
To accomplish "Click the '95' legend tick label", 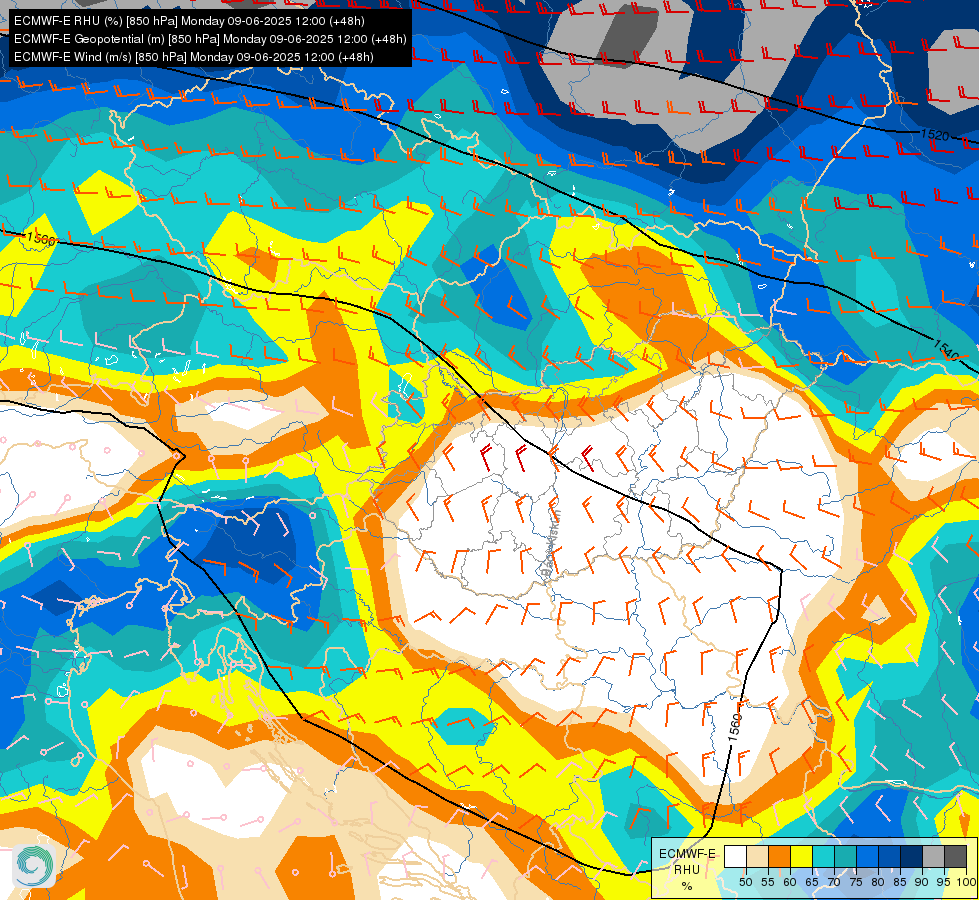I will pyautogui.click(x=944, y=882).
